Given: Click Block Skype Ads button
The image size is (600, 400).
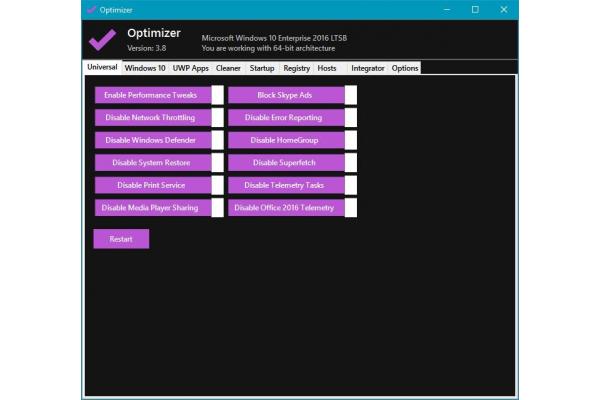Looking at the screenshot, I should (286, 95).
